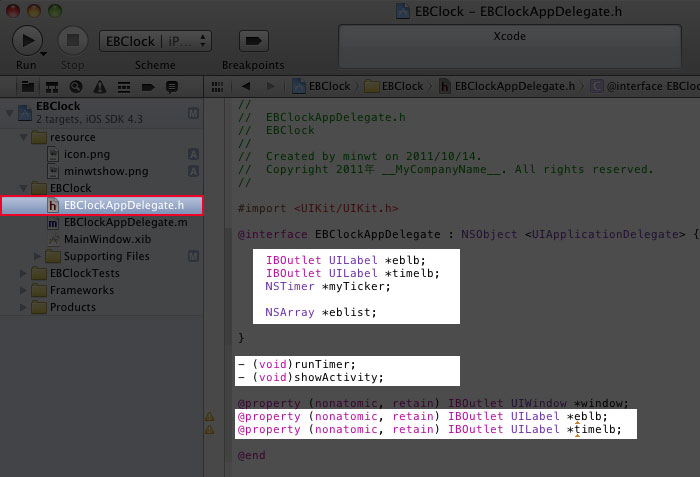Place cursor on NSTimer *myTicker line

[x=328, y=286]
